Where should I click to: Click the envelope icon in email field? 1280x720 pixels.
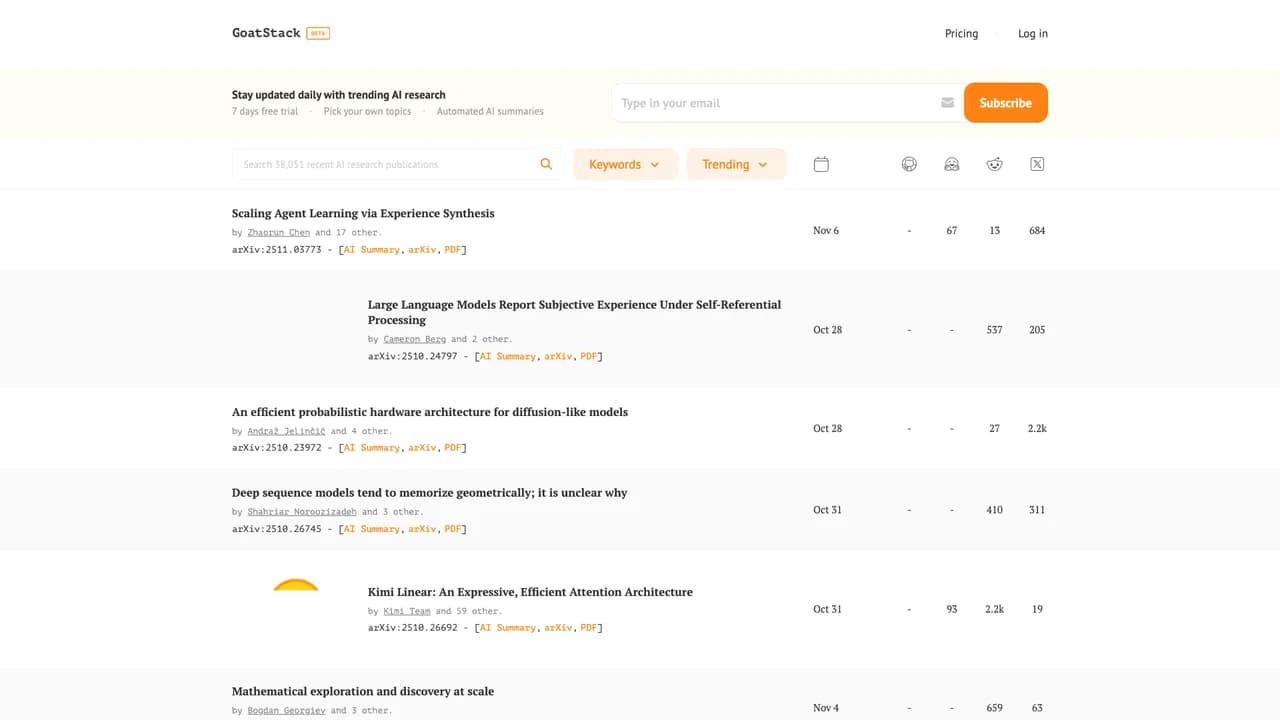pyautogui.click(x=947, y=103)
